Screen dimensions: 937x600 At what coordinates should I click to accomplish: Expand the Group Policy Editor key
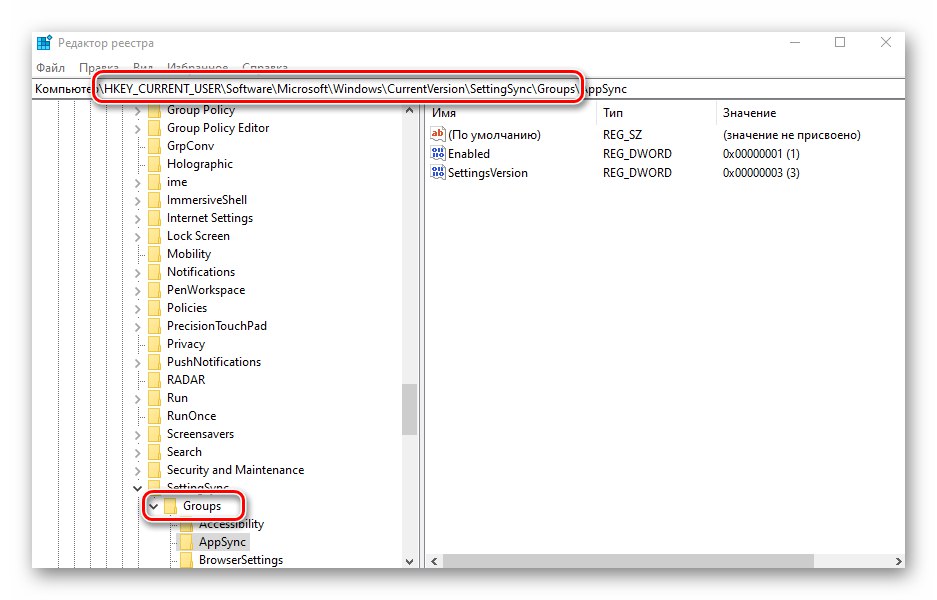(137, 128)
